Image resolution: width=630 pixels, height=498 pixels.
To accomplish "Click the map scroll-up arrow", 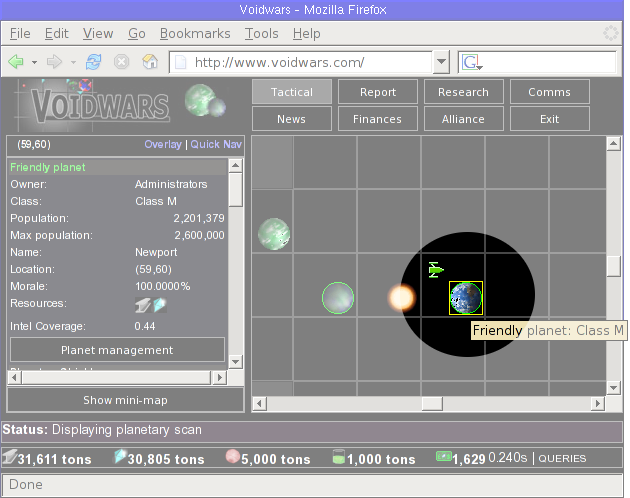I will tap(614, 143).
